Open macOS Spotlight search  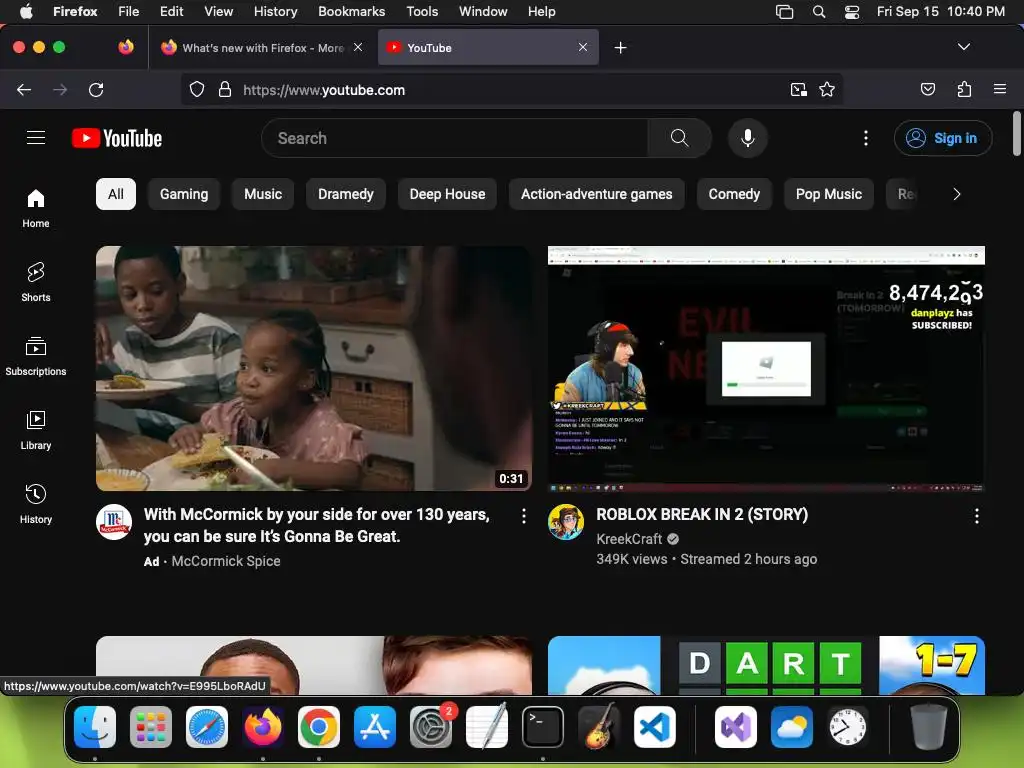[x=818, y=12]
